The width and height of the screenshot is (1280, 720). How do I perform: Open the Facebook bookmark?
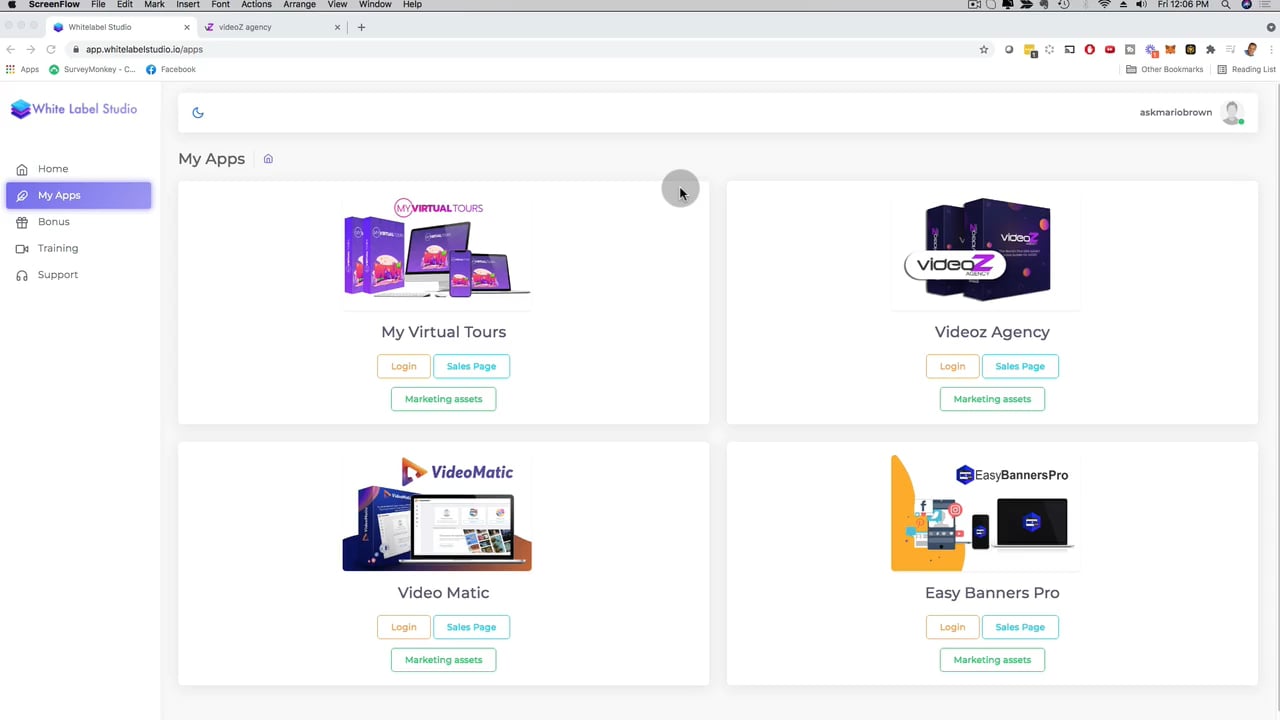[x=171, y=70]
